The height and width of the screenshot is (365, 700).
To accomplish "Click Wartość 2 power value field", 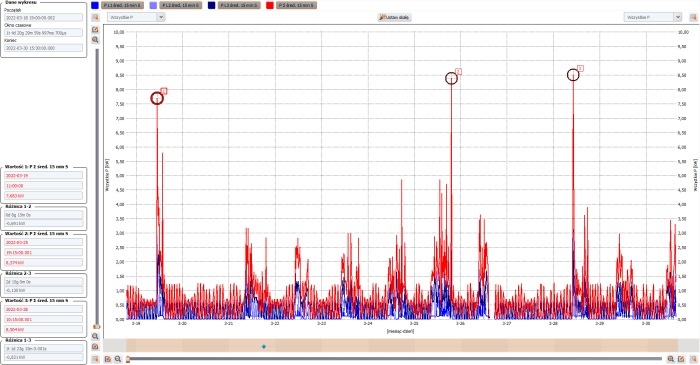I will pyautogui.click(x=43, y=262).
